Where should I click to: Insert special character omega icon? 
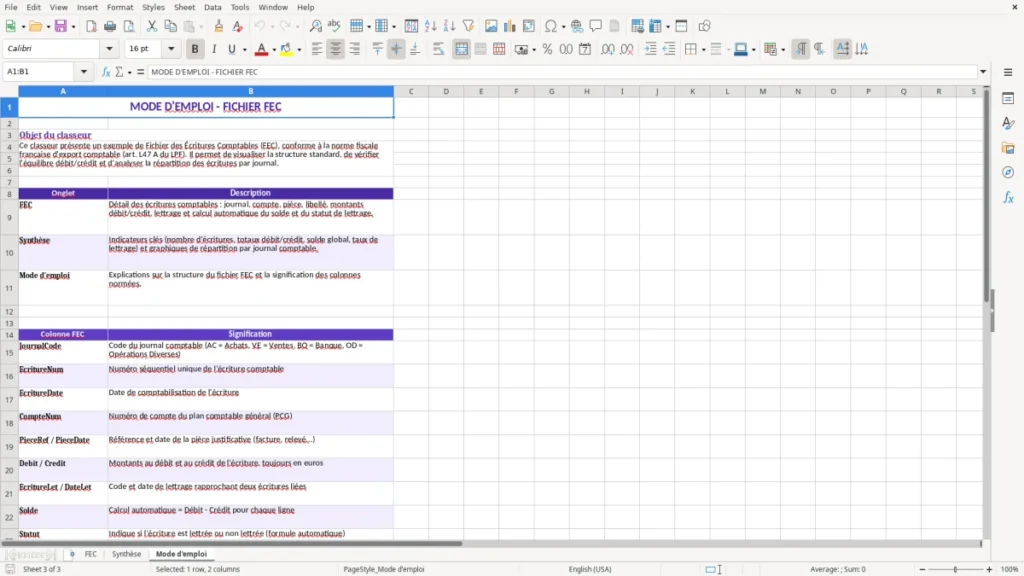551,26
